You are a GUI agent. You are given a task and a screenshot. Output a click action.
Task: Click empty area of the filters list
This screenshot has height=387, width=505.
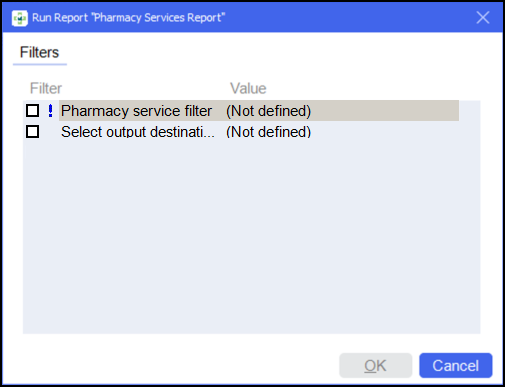[252, 237]
